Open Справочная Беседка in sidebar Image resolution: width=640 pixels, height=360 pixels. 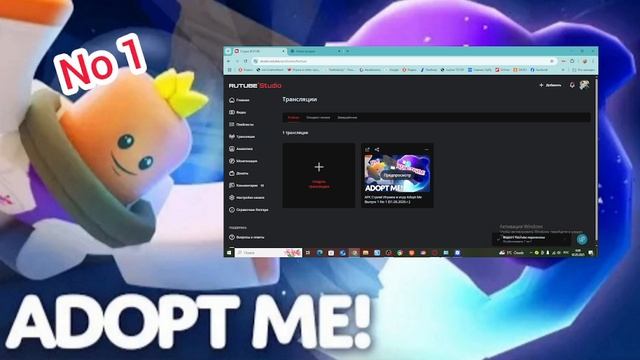pos(249,210)
